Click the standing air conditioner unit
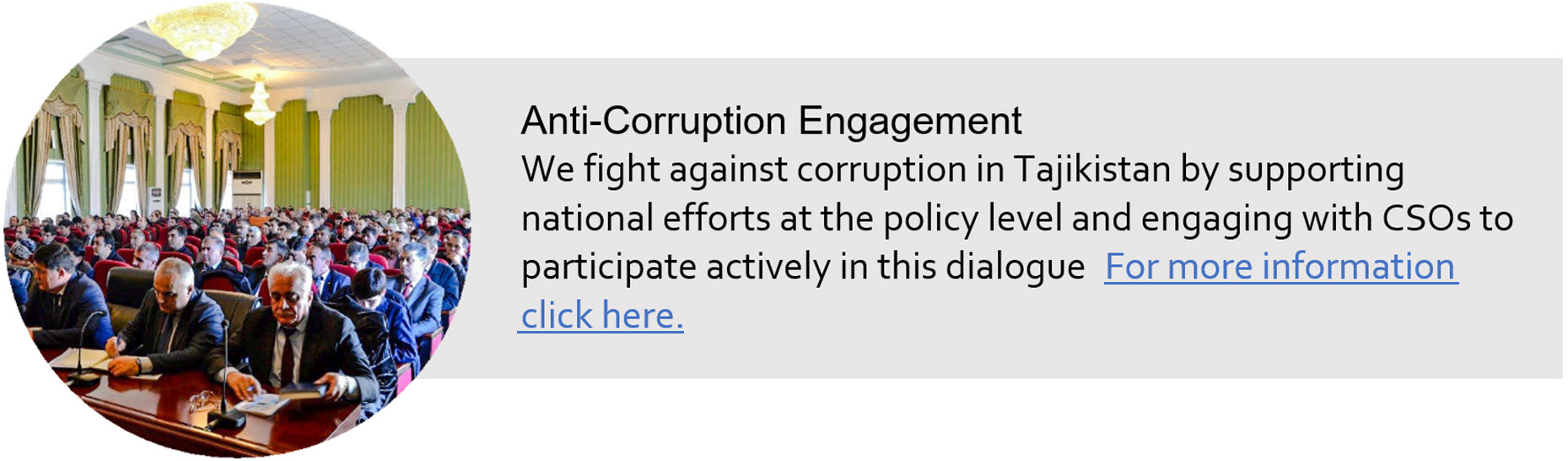Viewport: 1568px width, 461px height. 246,191
